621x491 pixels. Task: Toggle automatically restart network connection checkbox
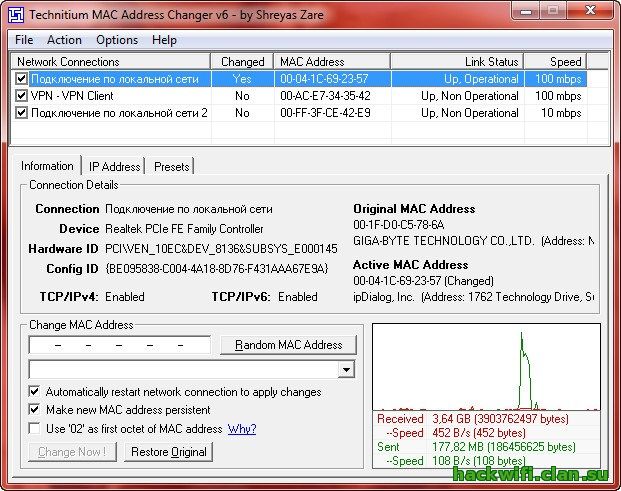click(34, 392)
